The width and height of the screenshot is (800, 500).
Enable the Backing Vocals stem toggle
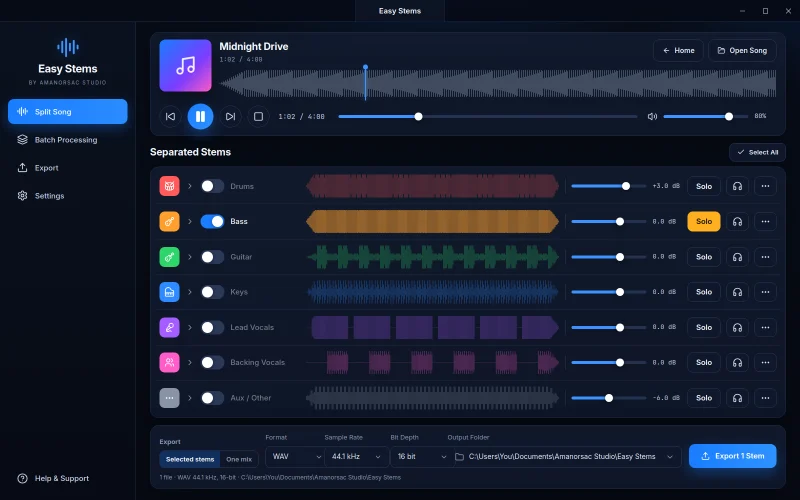pos(212,362)
